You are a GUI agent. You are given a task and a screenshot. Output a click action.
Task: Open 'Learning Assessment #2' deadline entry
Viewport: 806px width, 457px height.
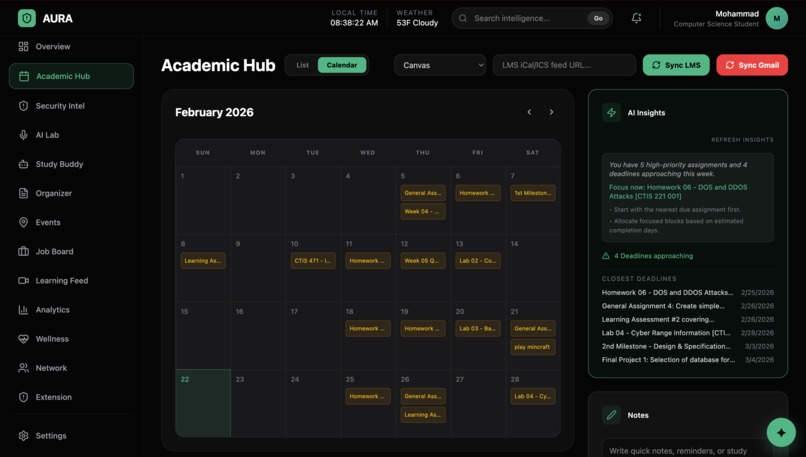pos(687,319)
